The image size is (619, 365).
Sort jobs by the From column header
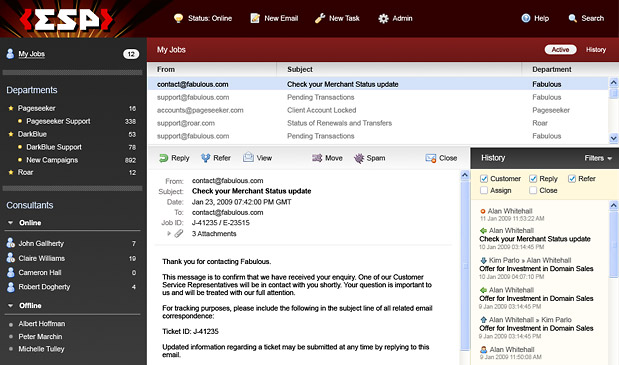[x=166, y=69]
